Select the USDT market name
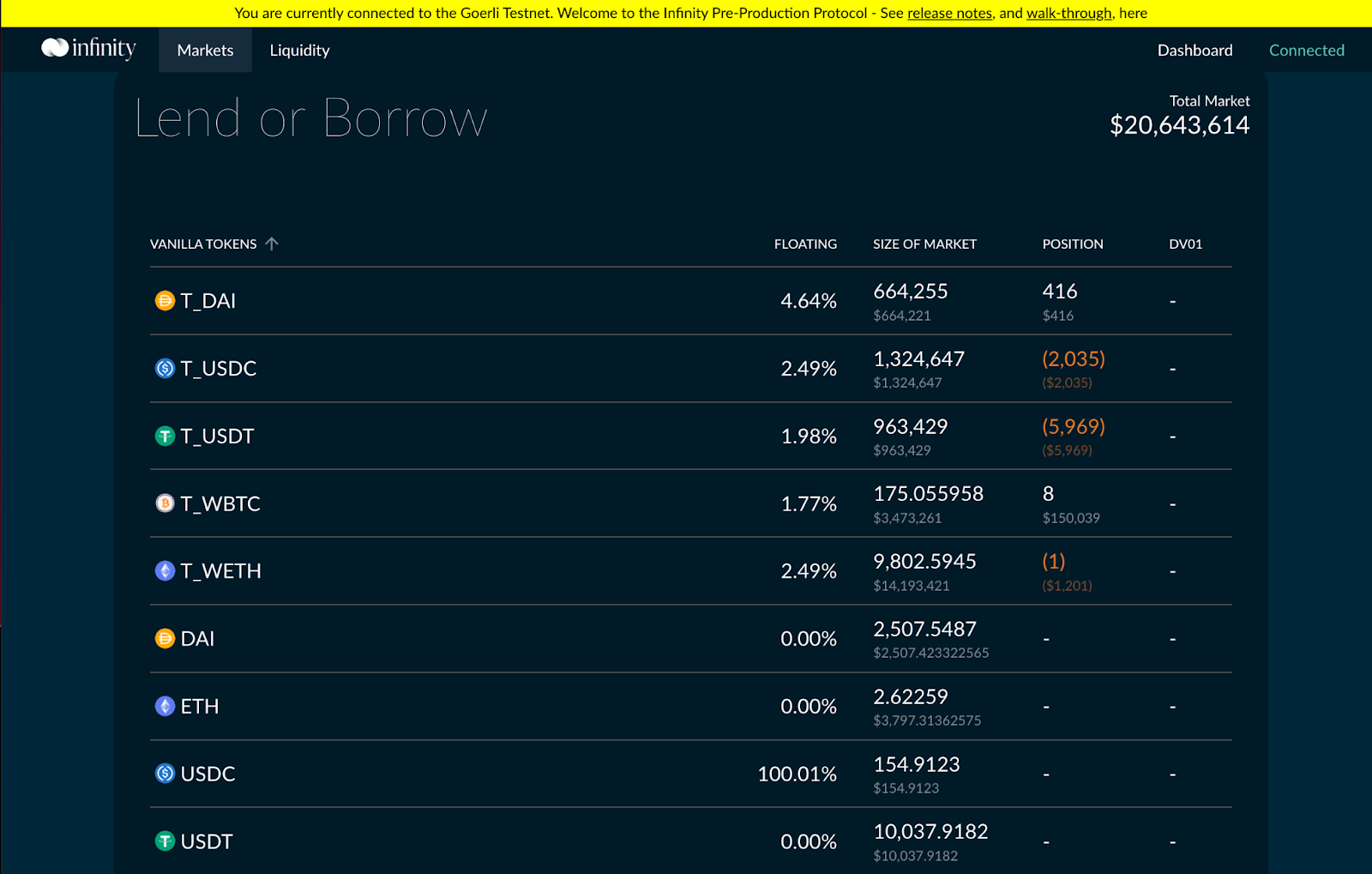The width and height of the screenshot is (1372, 874). (x=207, y=841)
